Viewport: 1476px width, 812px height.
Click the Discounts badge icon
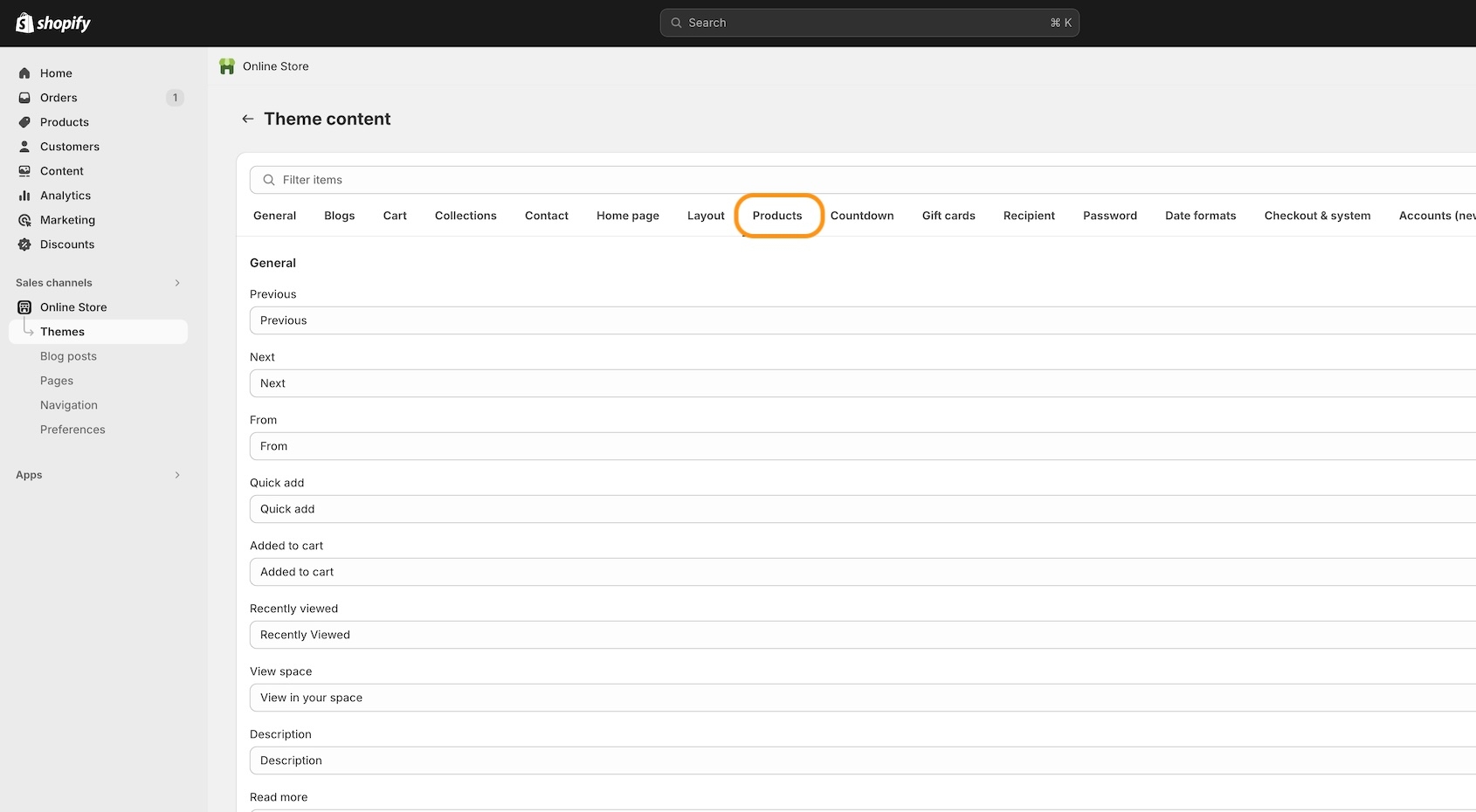point(24,244)
